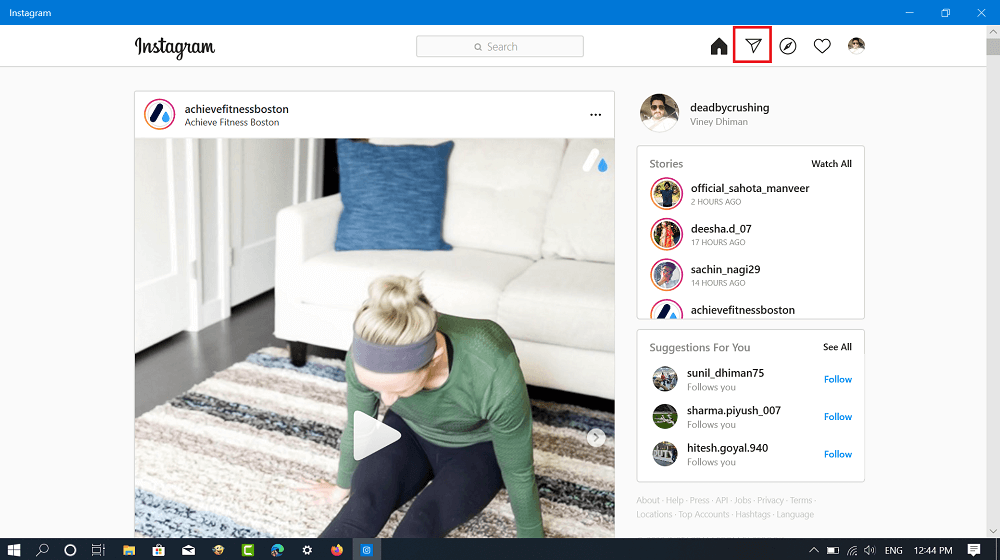Open deadbycrushing profile picture in sidebar
The image size is (1000, 560).
coord(659,113)
